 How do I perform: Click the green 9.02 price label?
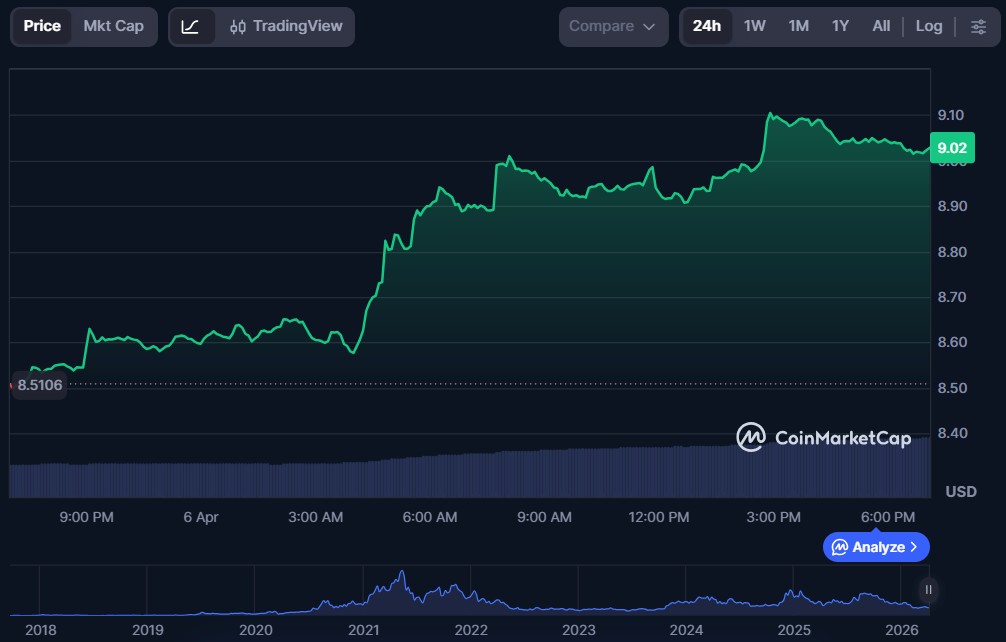coord(952,148)
